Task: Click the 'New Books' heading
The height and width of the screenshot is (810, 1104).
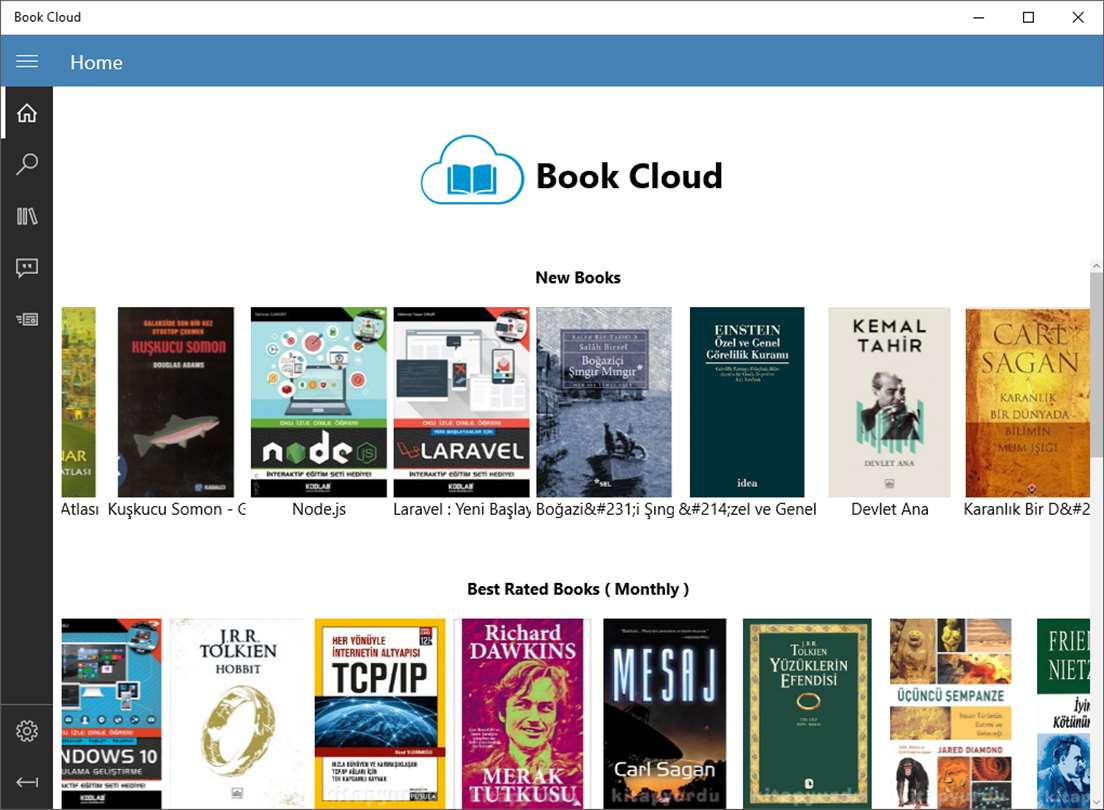Action: 578,278
